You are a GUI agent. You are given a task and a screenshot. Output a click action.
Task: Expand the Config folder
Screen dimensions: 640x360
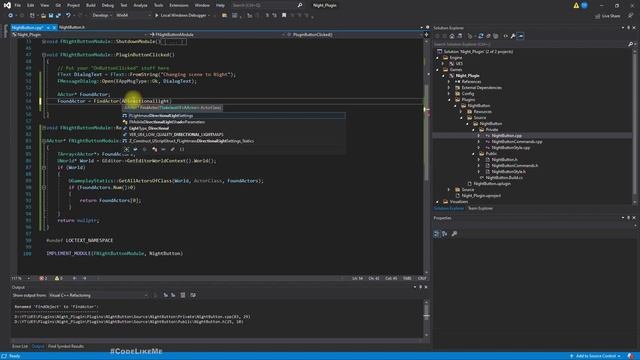[449, 93]
